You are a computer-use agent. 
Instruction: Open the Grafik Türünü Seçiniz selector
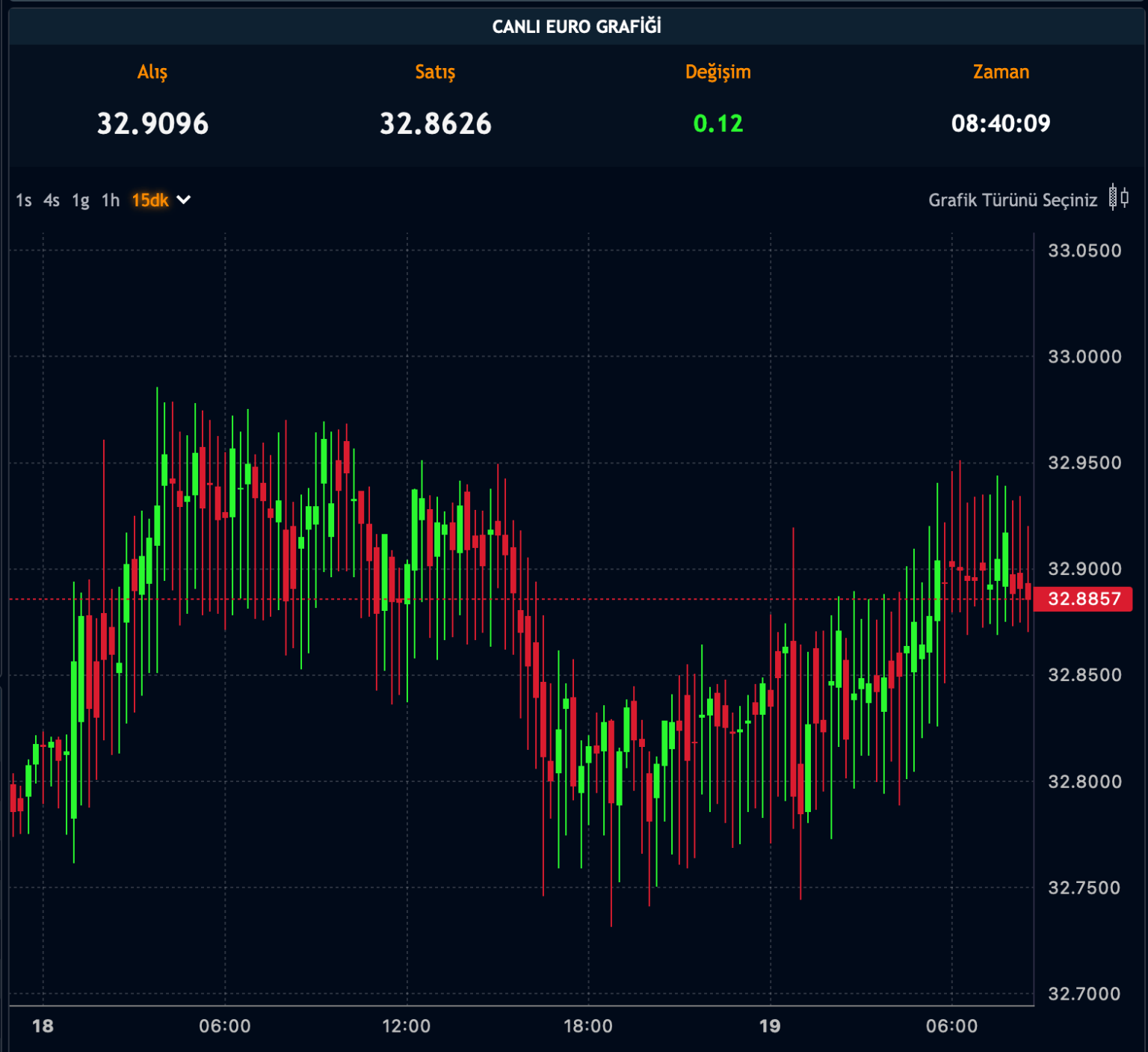[1012, 200]
